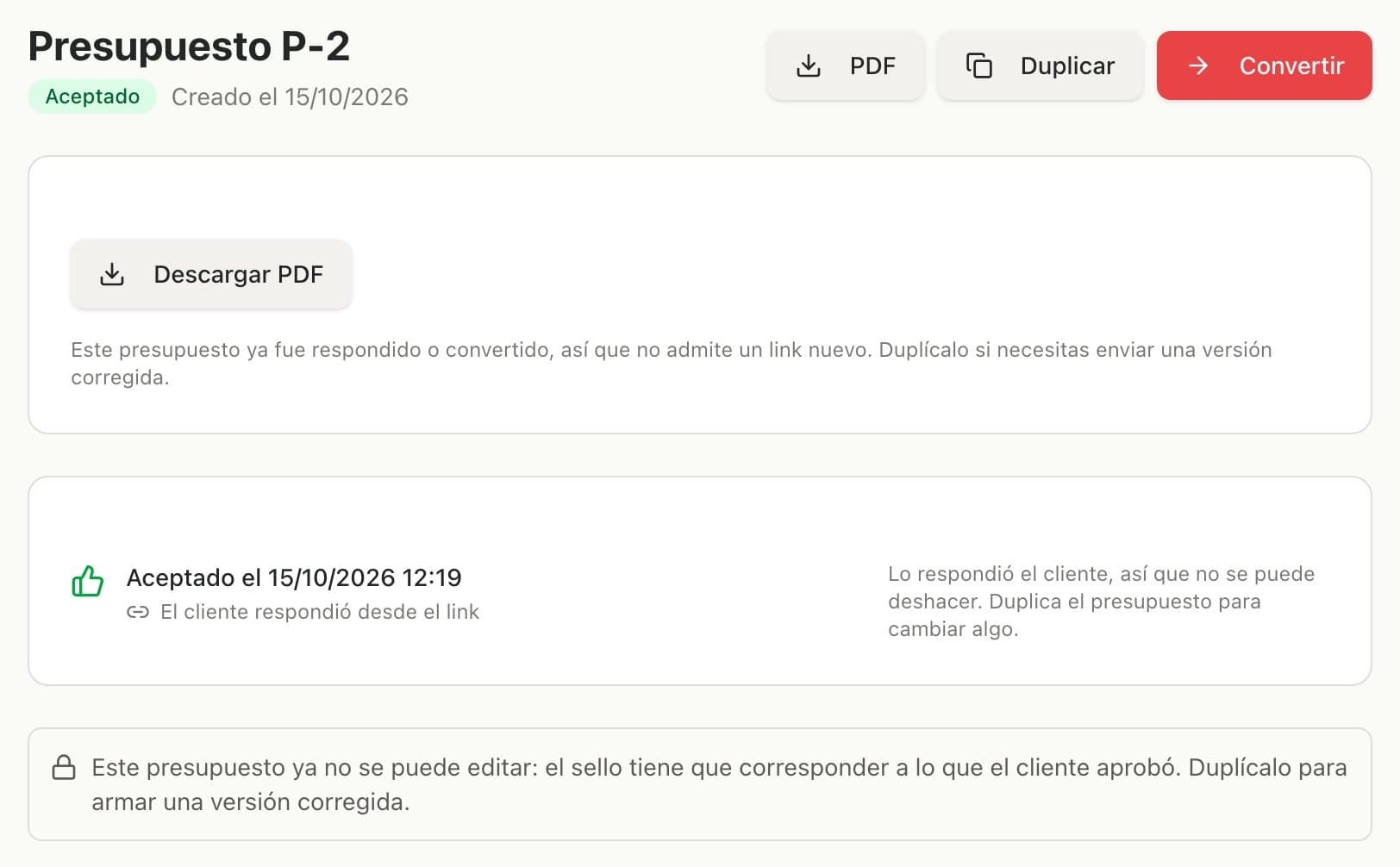Click the red Convertir button
This screenshot has width=1400, height=867.
1264,65
